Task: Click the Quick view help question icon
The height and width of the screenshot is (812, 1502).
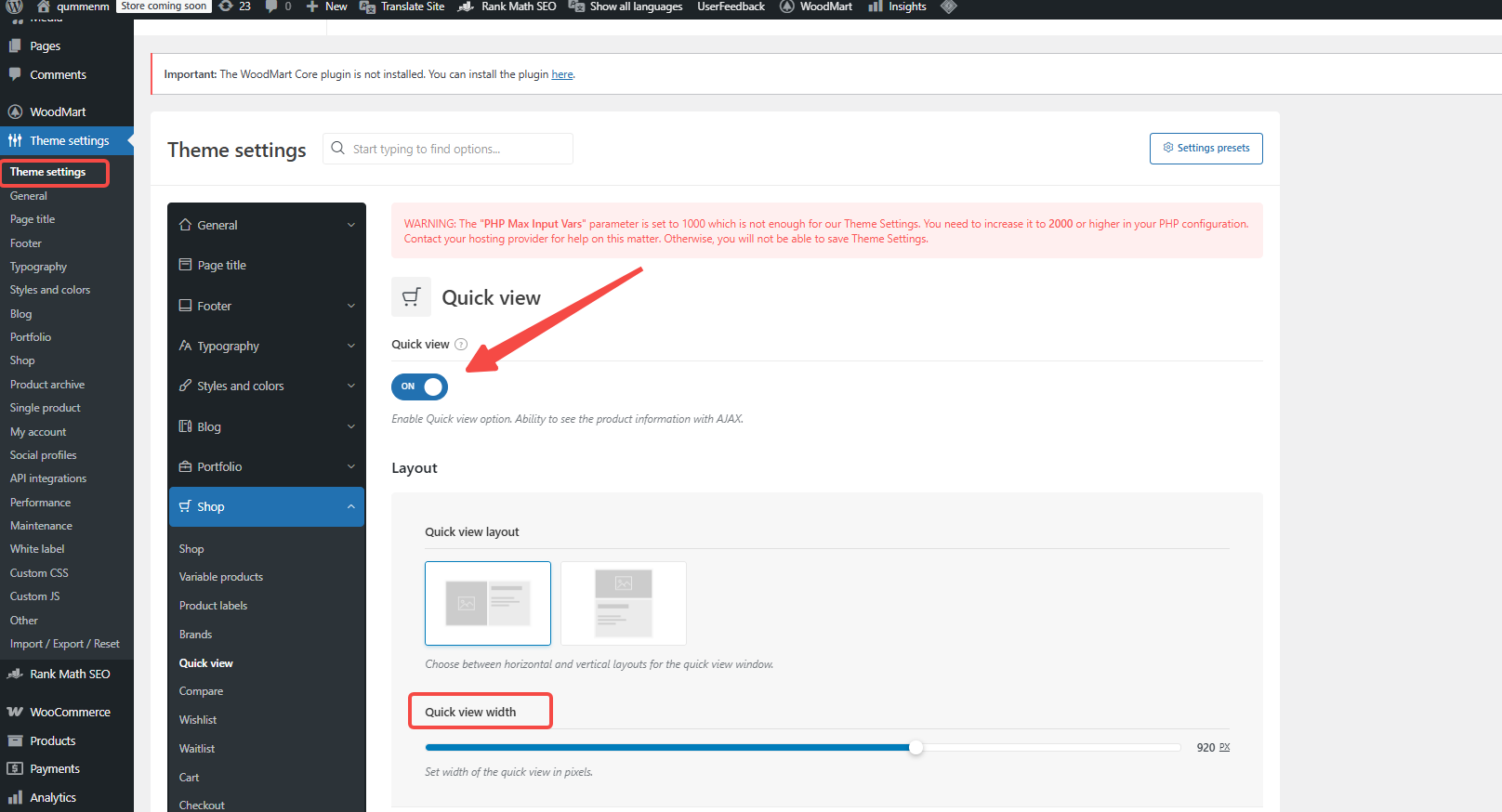Action: (461, 345)
